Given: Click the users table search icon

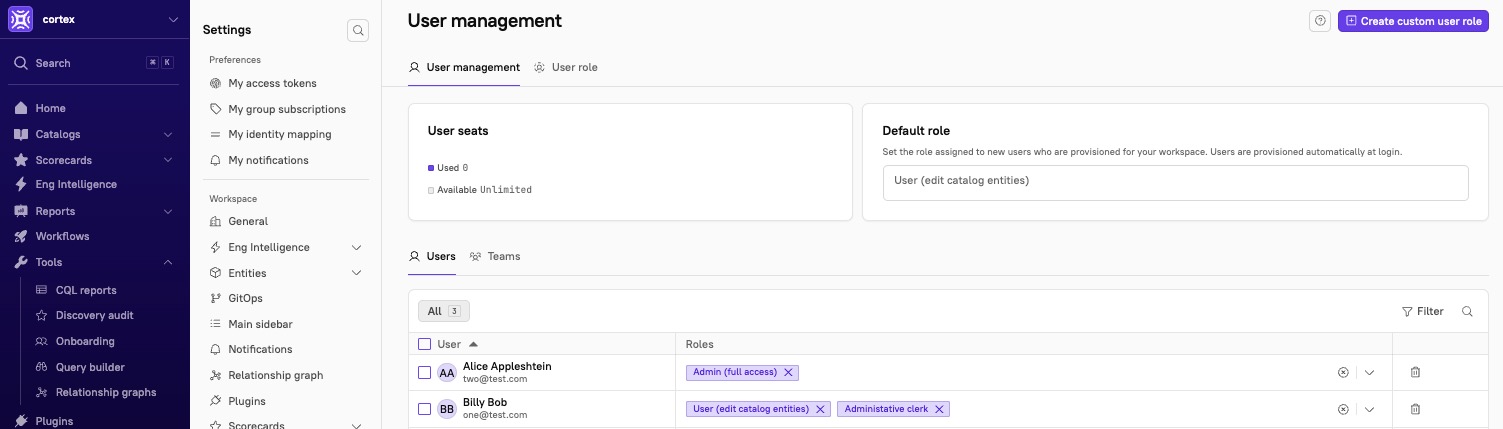Looking at the screenshot, I should 1467,312.
